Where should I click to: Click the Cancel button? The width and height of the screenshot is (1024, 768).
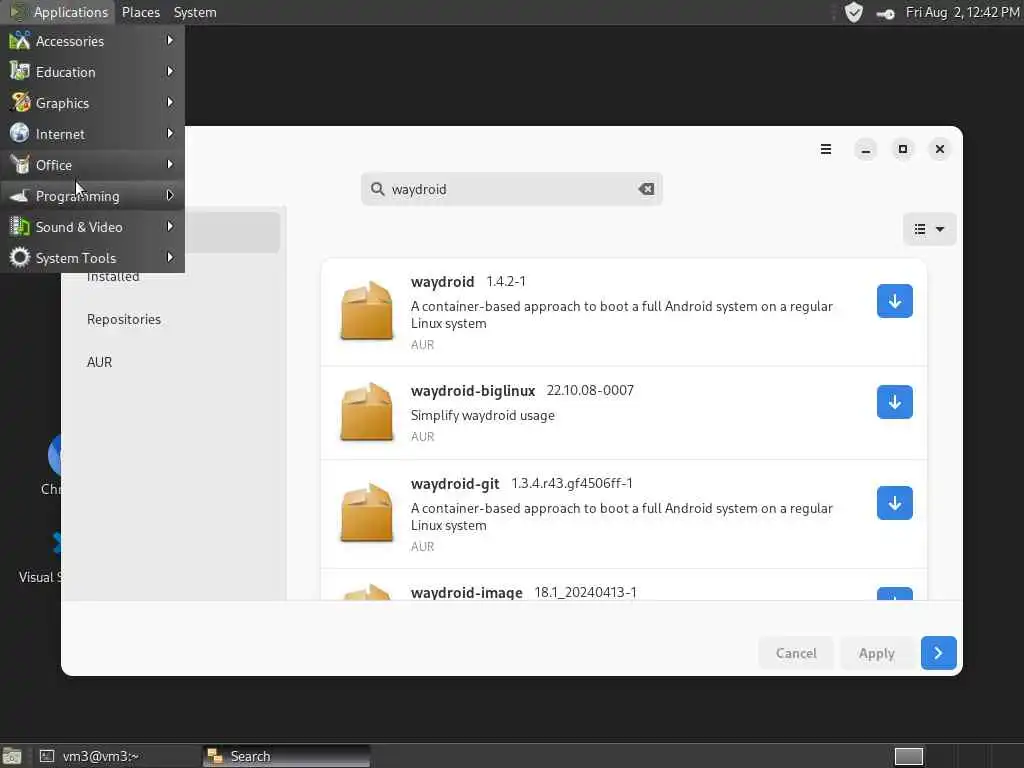[x=796, y=653]
